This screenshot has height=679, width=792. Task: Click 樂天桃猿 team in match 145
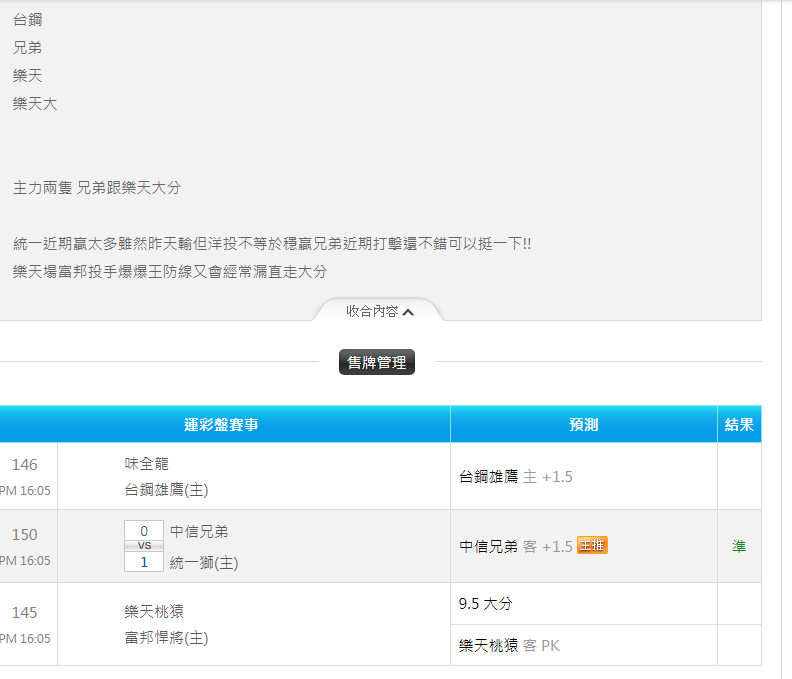click(154, 611)
